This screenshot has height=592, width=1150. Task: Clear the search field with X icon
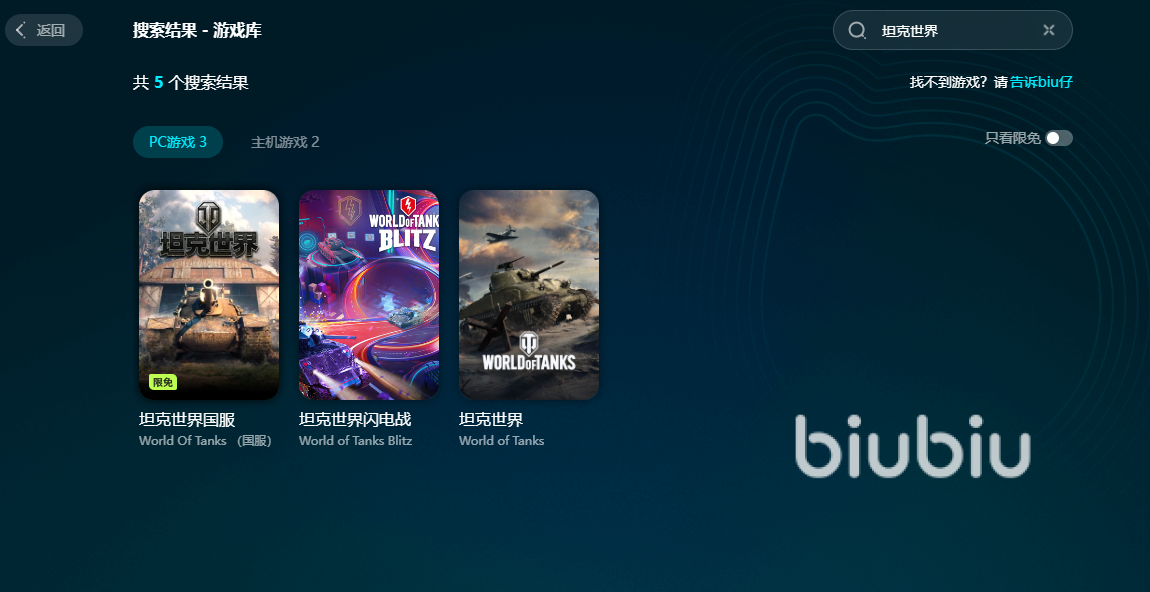point(1049,30)
